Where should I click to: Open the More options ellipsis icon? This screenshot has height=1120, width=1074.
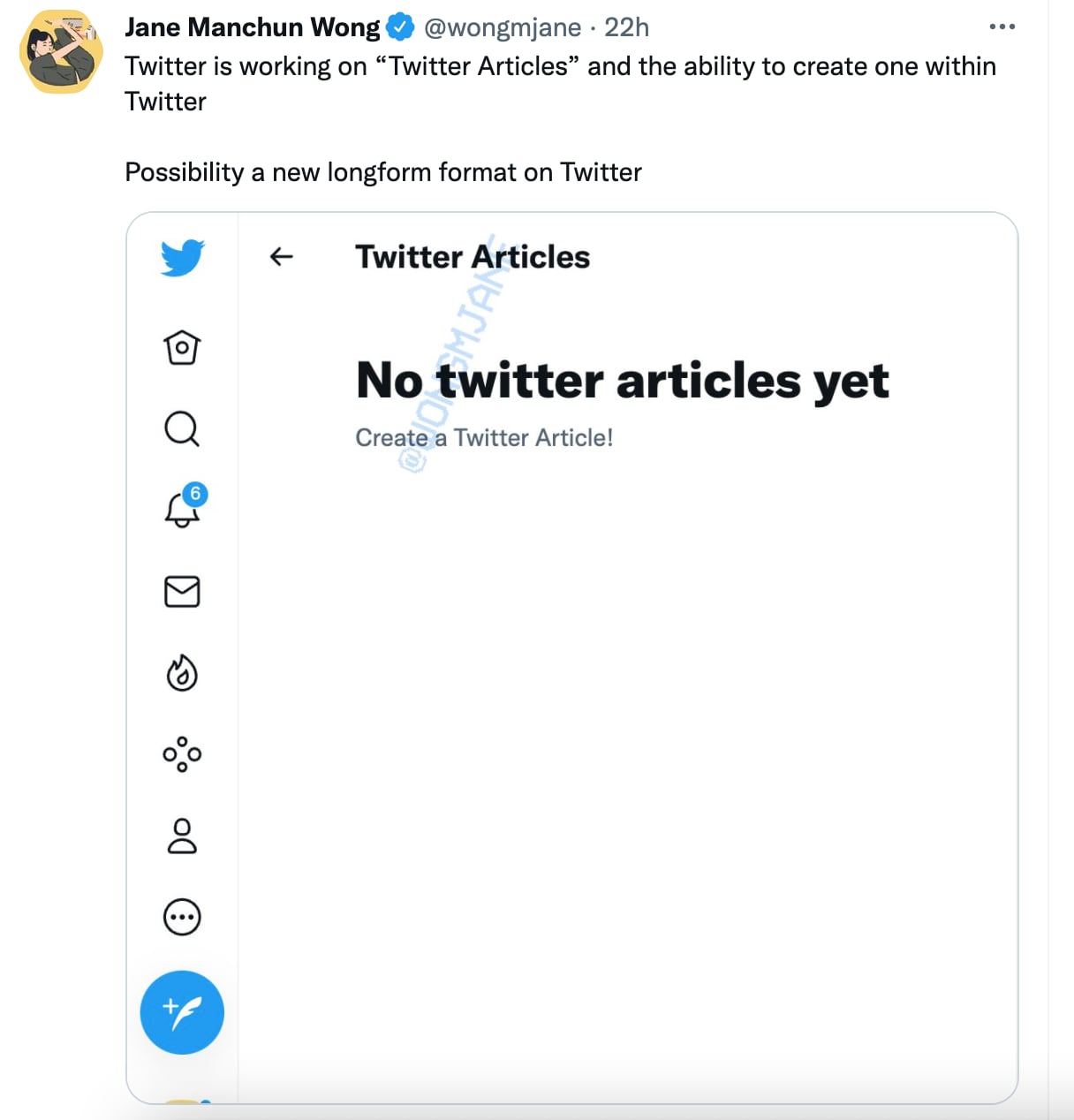[x=182, y=917]
